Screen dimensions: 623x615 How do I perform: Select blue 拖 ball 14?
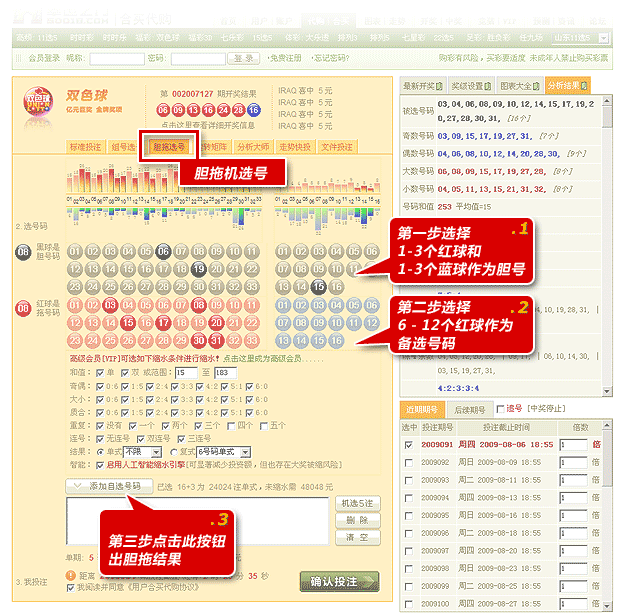pos(301,340)
